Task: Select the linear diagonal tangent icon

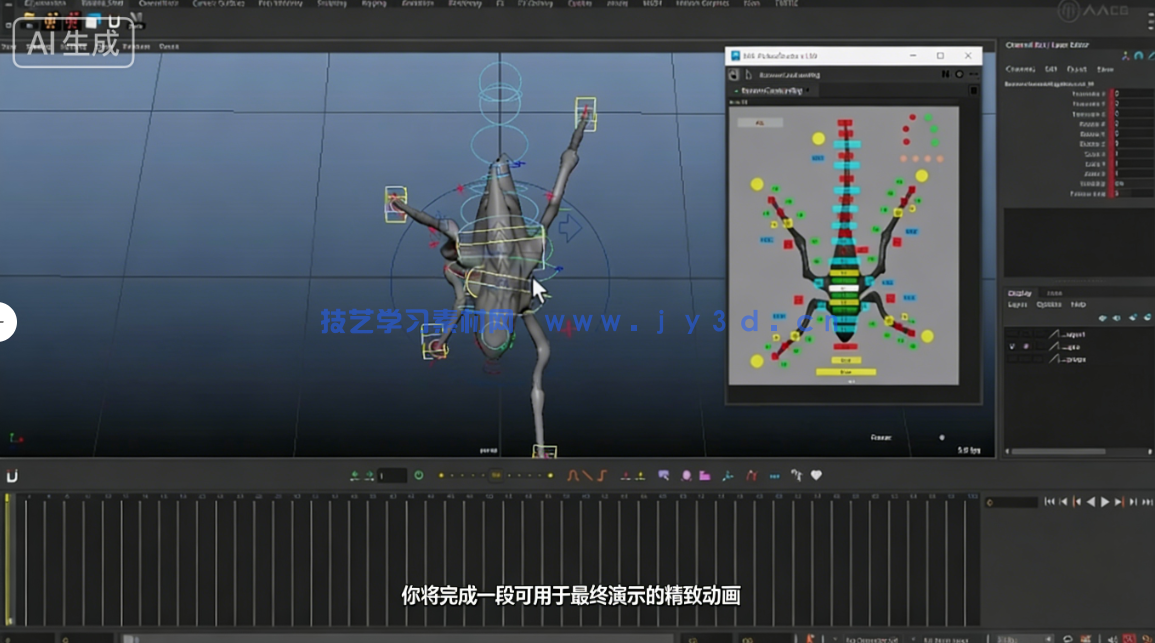Action: [588, 476]
